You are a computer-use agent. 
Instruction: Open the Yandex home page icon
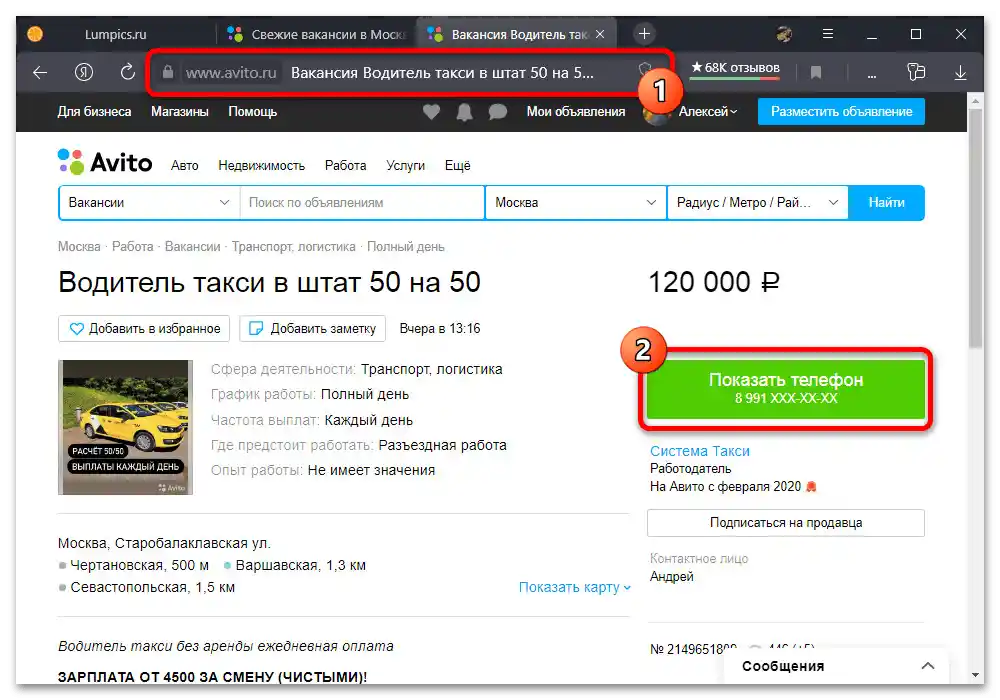tap(84, 72)
